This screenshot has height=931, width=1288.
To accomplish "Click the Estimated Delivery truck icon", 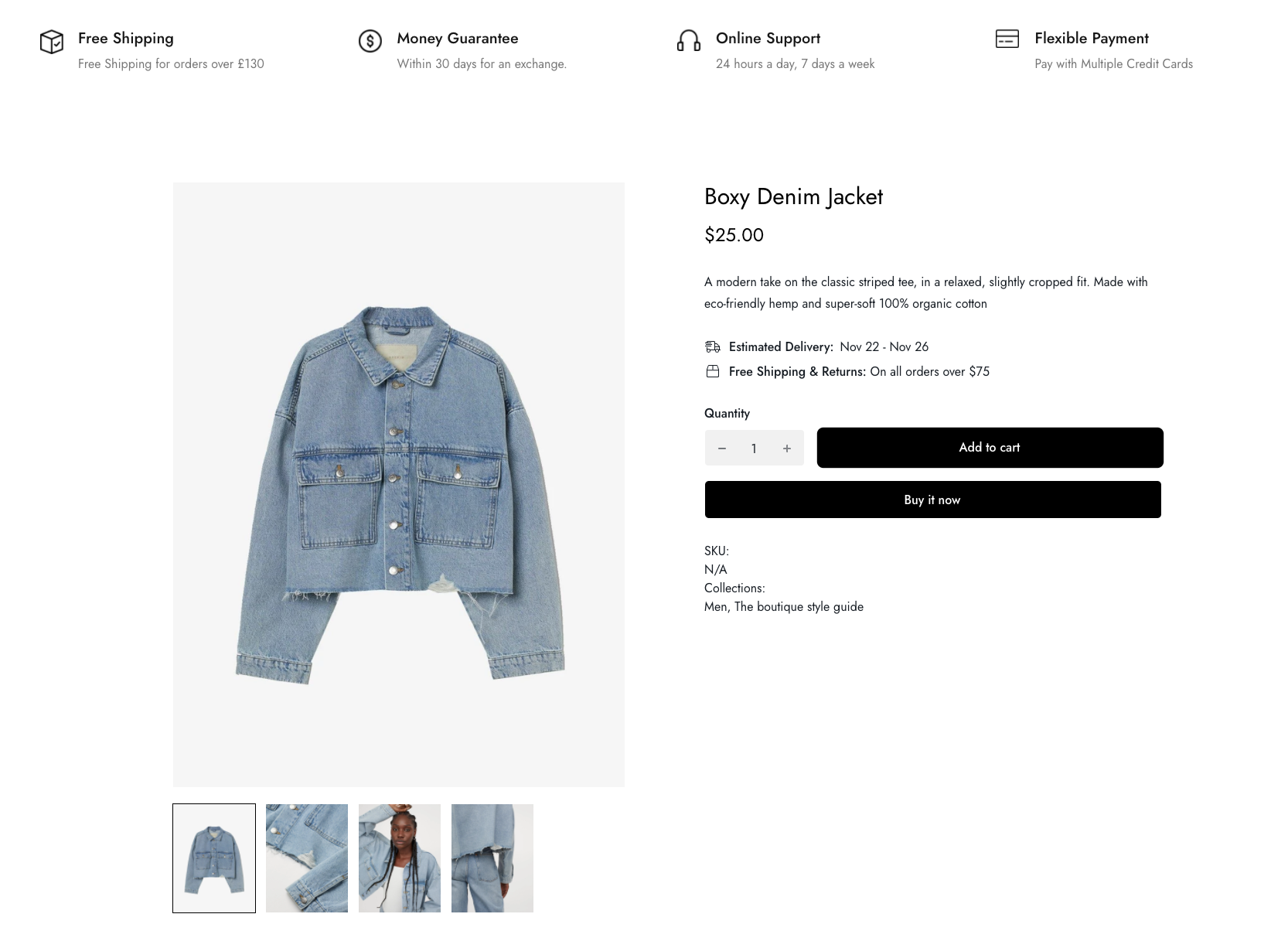I will (x=713, y=347).
